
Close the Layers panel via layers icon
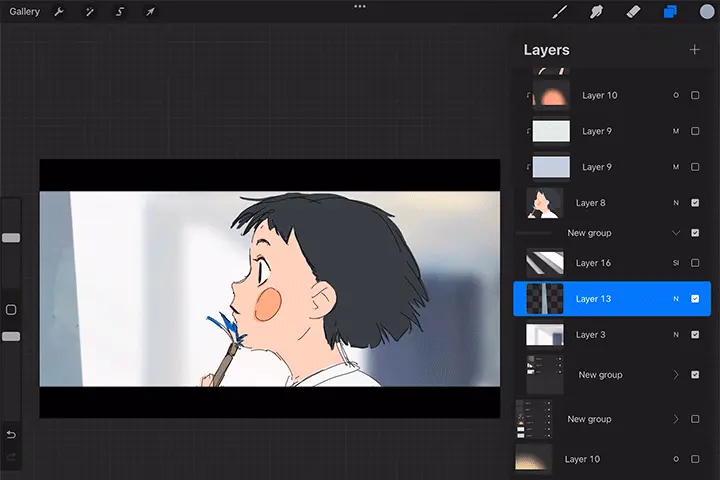(670, 11)
